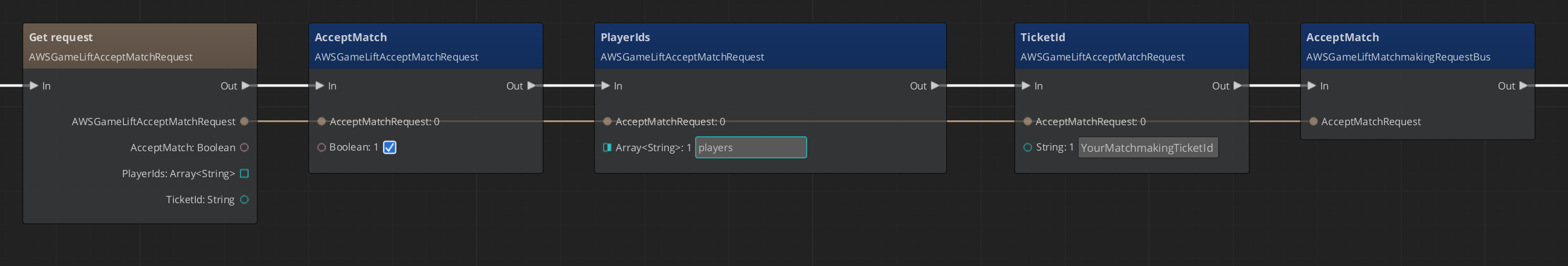Click the String: 1 input pin on TicketId
Image resolution: width=1568 pixels, height=266 pixels.
(1027, 148)
